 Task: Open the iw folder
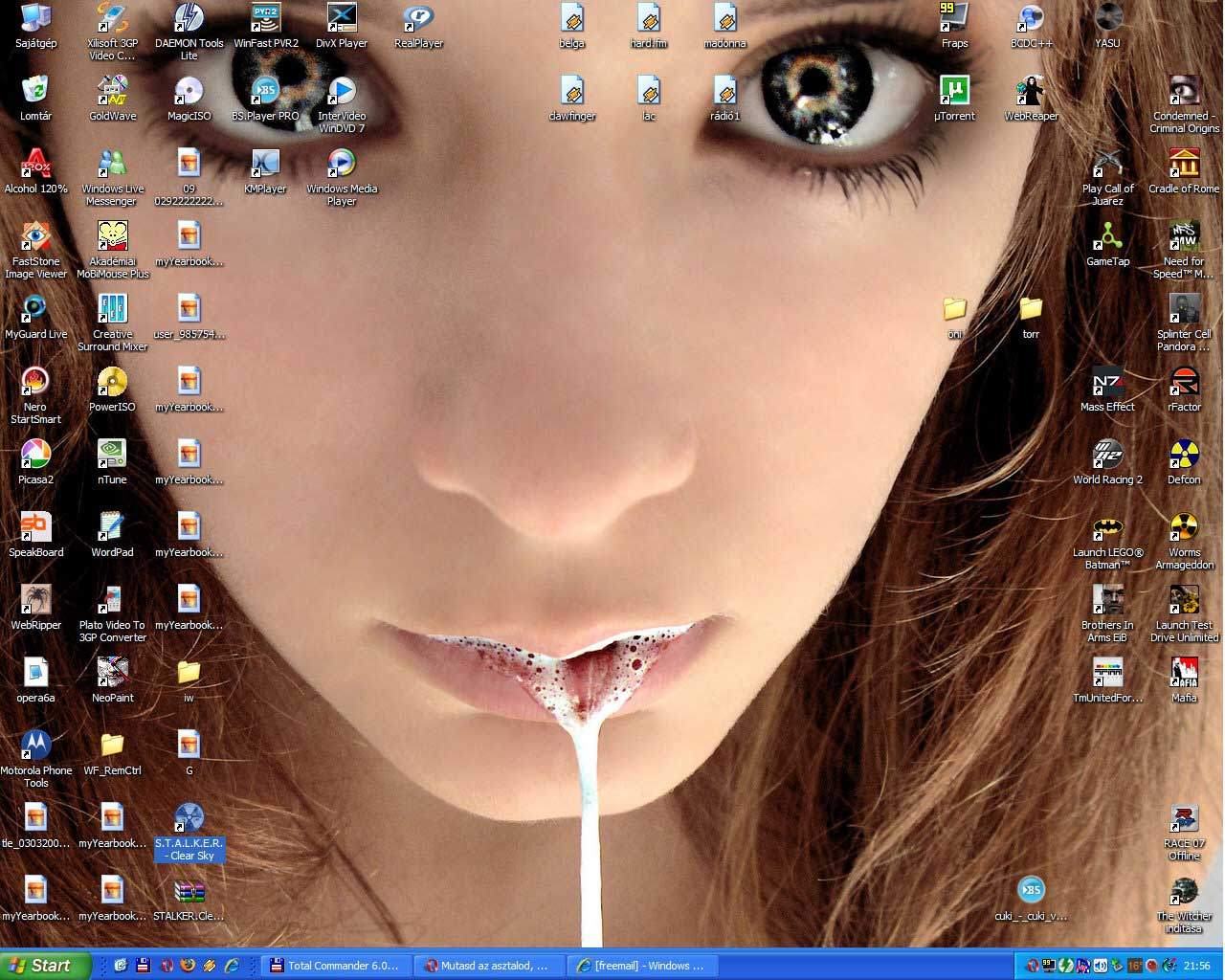(x=189, y=680)
